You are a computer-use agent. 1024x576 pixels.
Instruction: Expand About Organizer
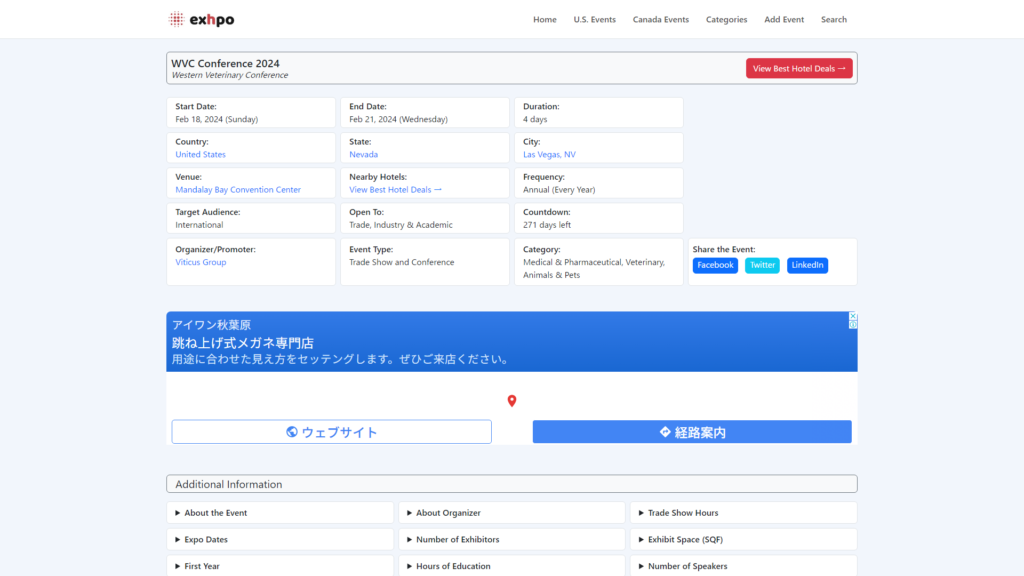(x=512, y=513)
